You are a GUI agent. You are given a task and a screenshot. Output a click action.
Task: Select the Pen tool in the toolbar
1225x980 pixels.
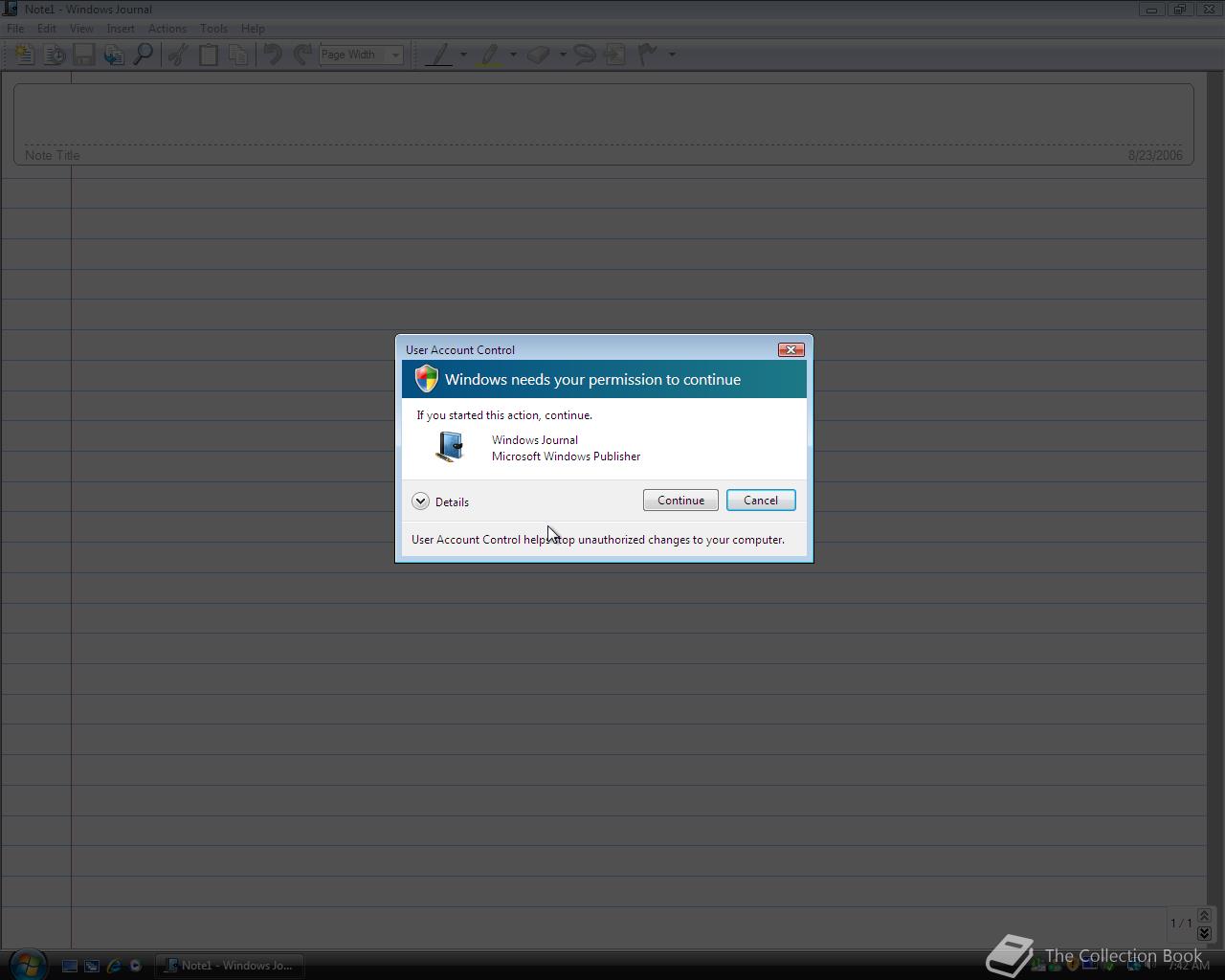pyautogui.click(x=439, y=55)
